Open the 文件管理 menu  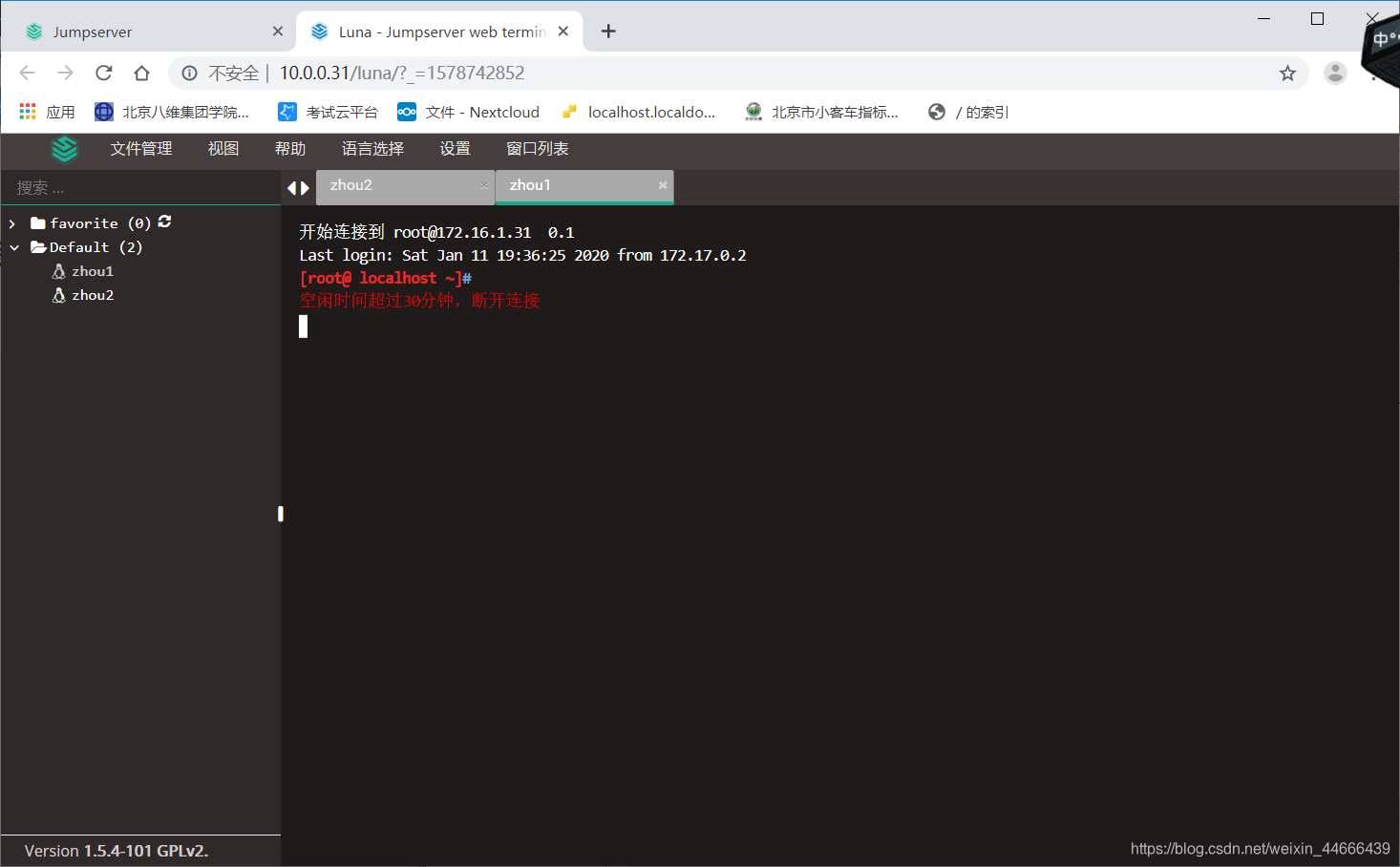pyautogui.click(x=141, y=149)
